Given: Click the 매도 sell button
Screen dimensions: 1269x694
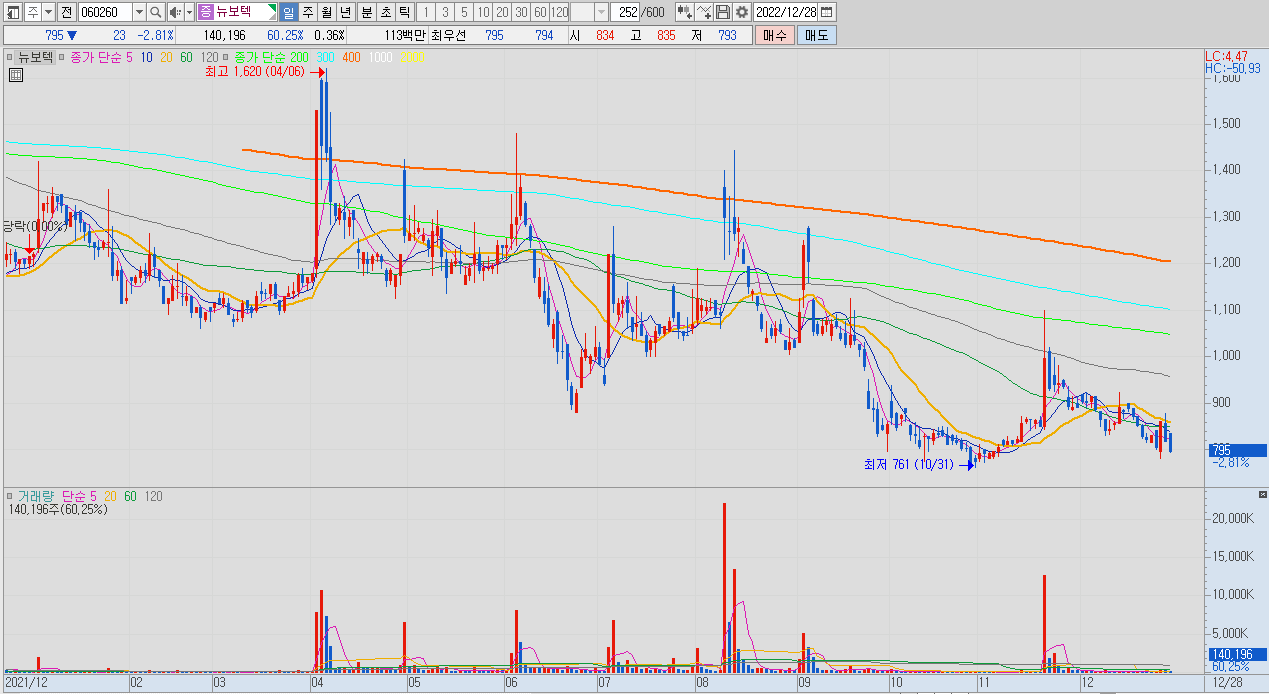Looking at the screenshot, I should tap(816, 35).
